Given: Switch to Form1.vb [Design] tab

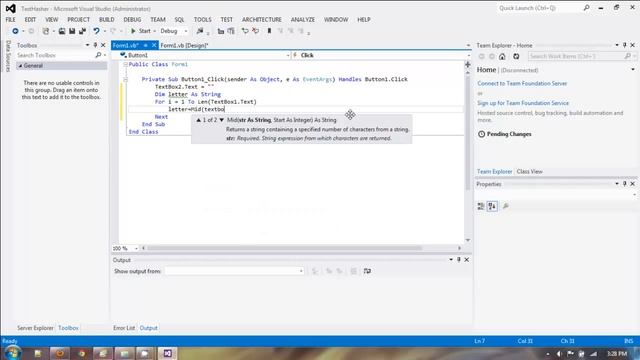Looking at the screenshot, I should coord(184,45).
